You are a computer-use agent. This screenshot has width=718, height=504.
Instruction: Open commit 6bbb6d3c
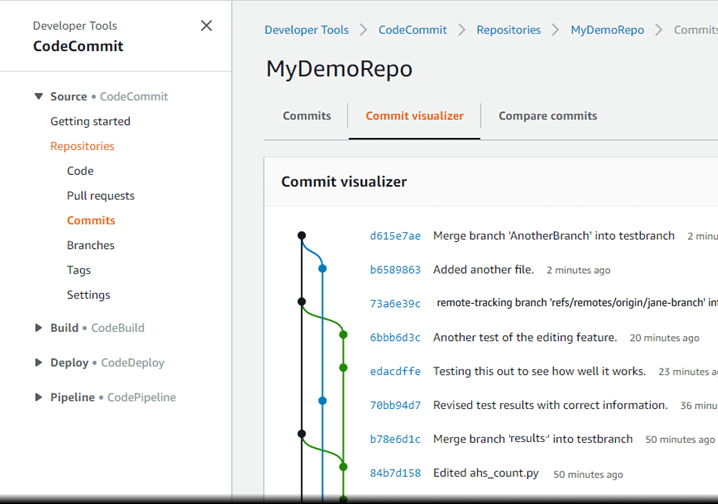tap(395, 337)
